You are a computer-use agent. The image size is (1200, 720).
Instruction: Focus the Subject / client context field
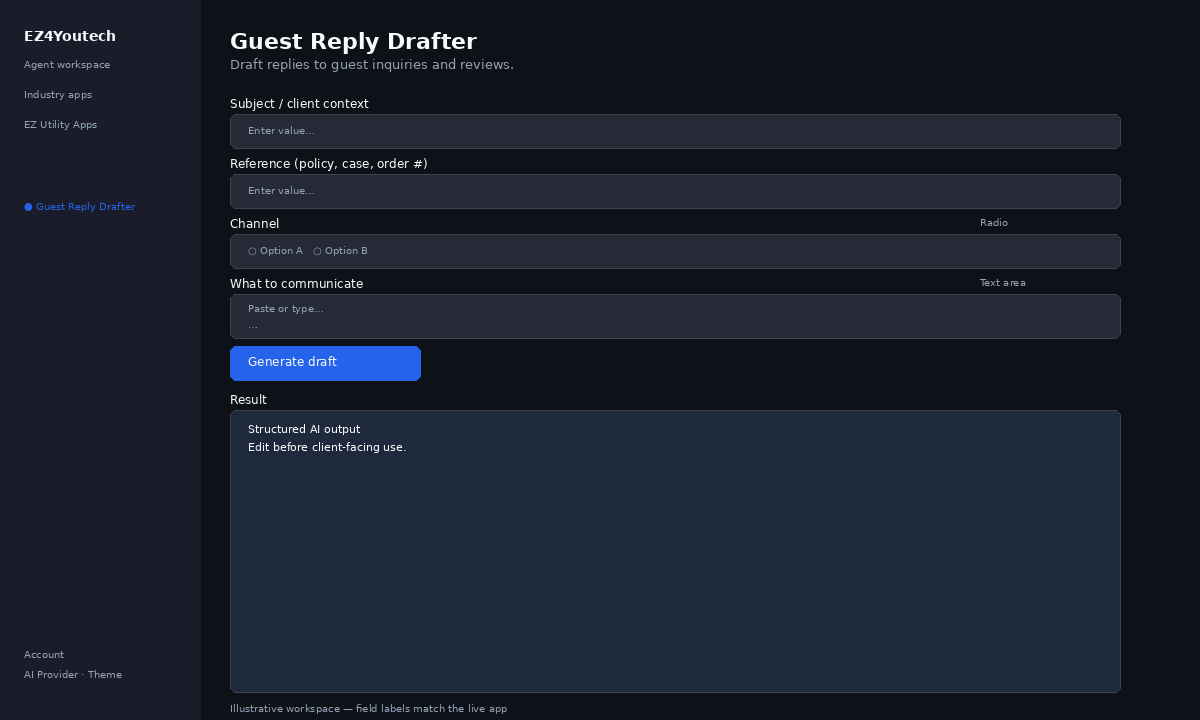tap(675, 131)
